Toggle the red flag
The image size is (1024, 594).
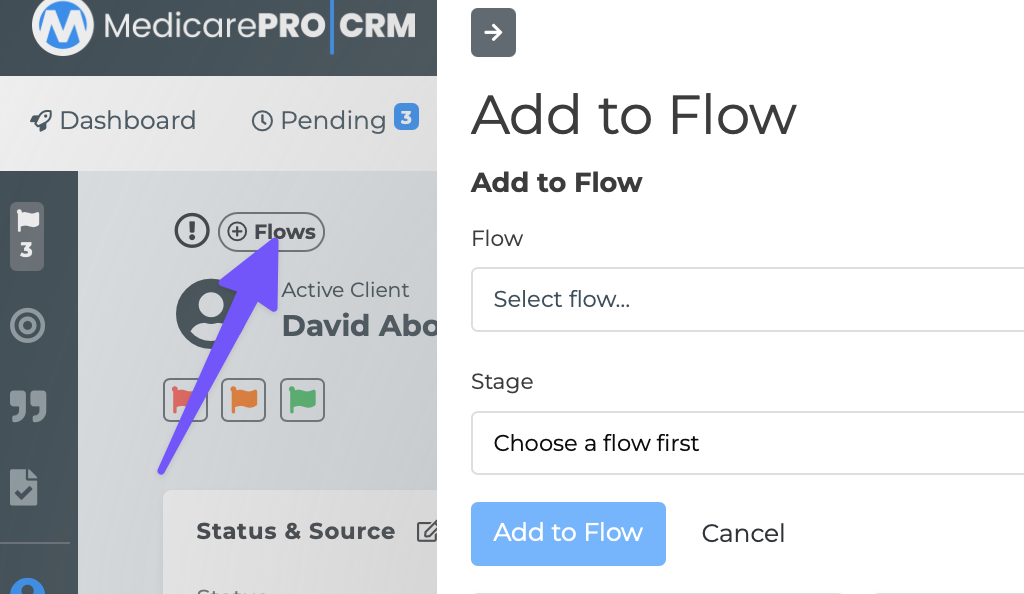[185, 401]
